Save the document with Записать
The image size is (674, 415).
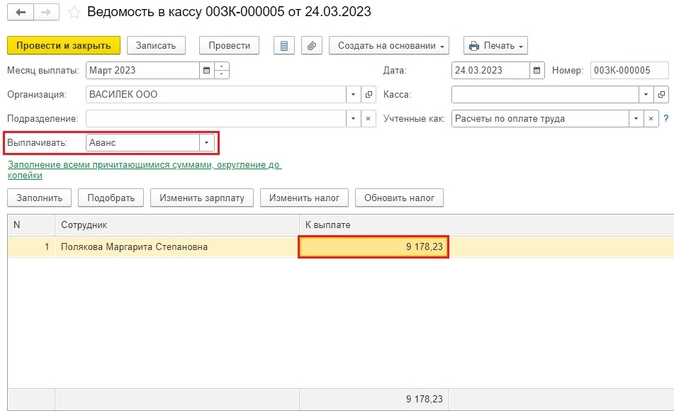tap(156, 46)
